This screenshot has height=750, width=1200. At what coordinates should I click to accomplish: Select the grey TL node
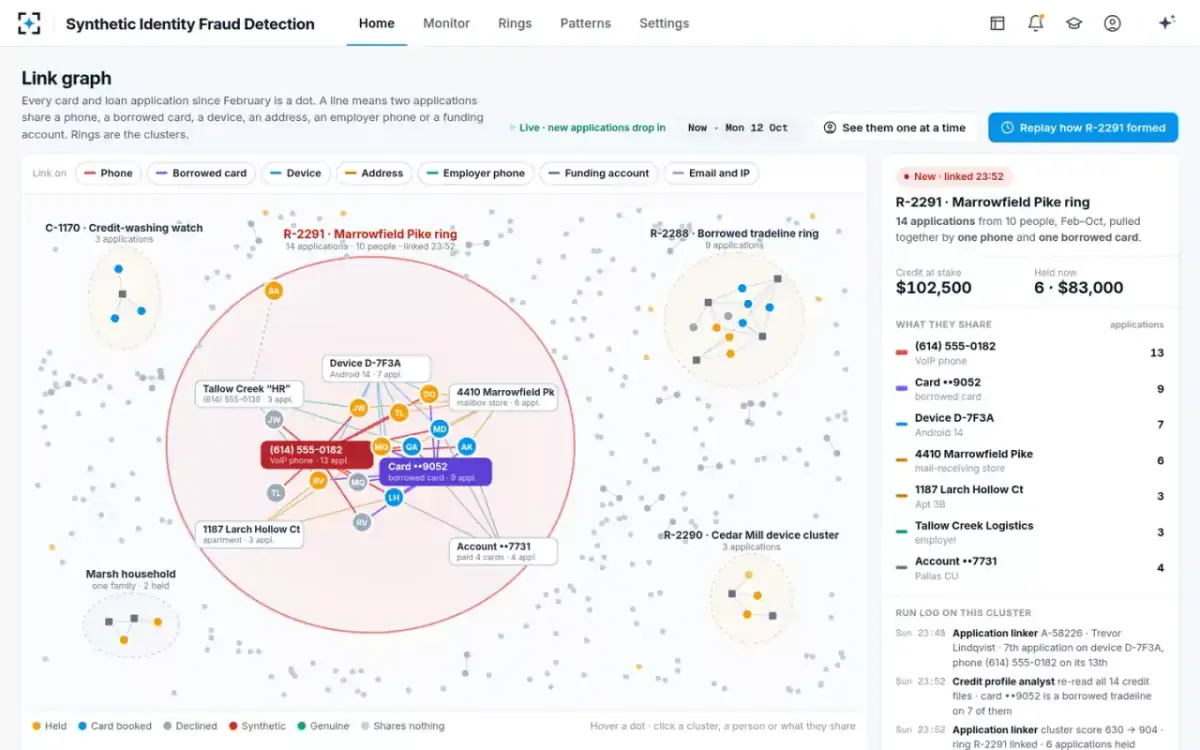click(276, 493)
